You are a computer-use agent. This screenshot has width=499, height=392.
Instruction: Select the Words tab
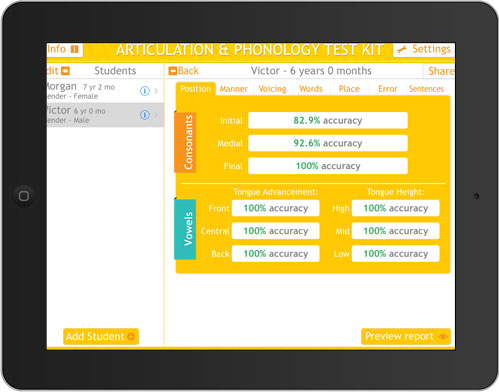[311, 89]
